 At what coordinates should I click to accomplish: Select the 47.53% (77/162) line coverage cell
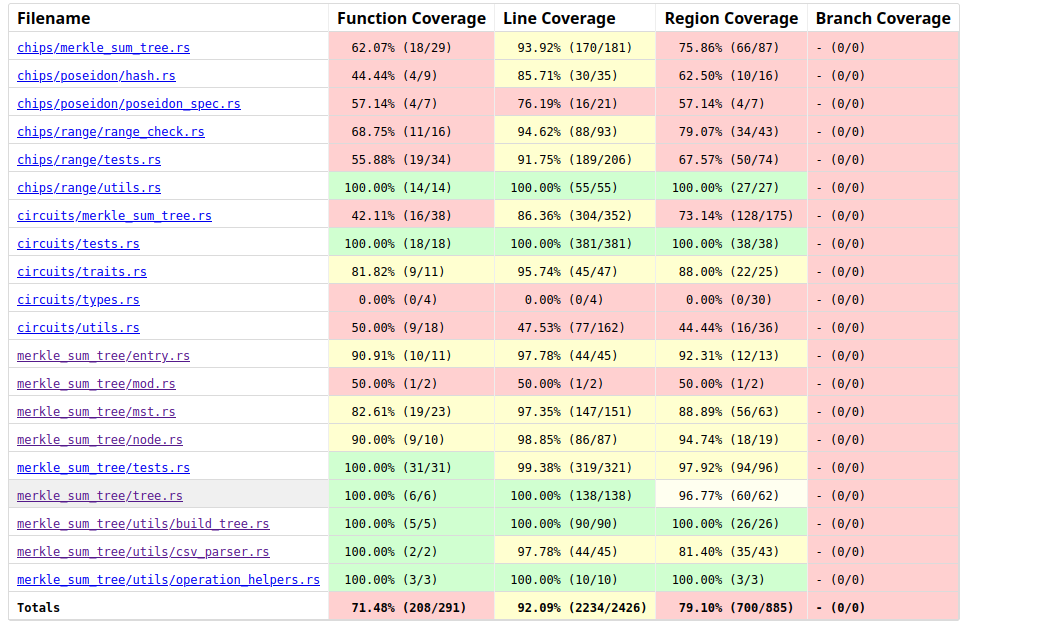(x=575, y=327)
